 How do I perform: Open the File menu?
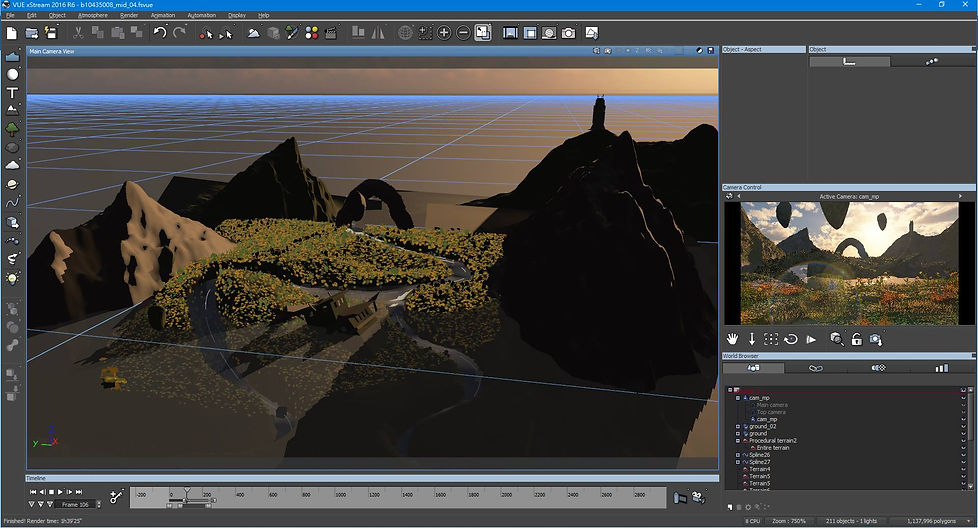(x=10, y=15)
